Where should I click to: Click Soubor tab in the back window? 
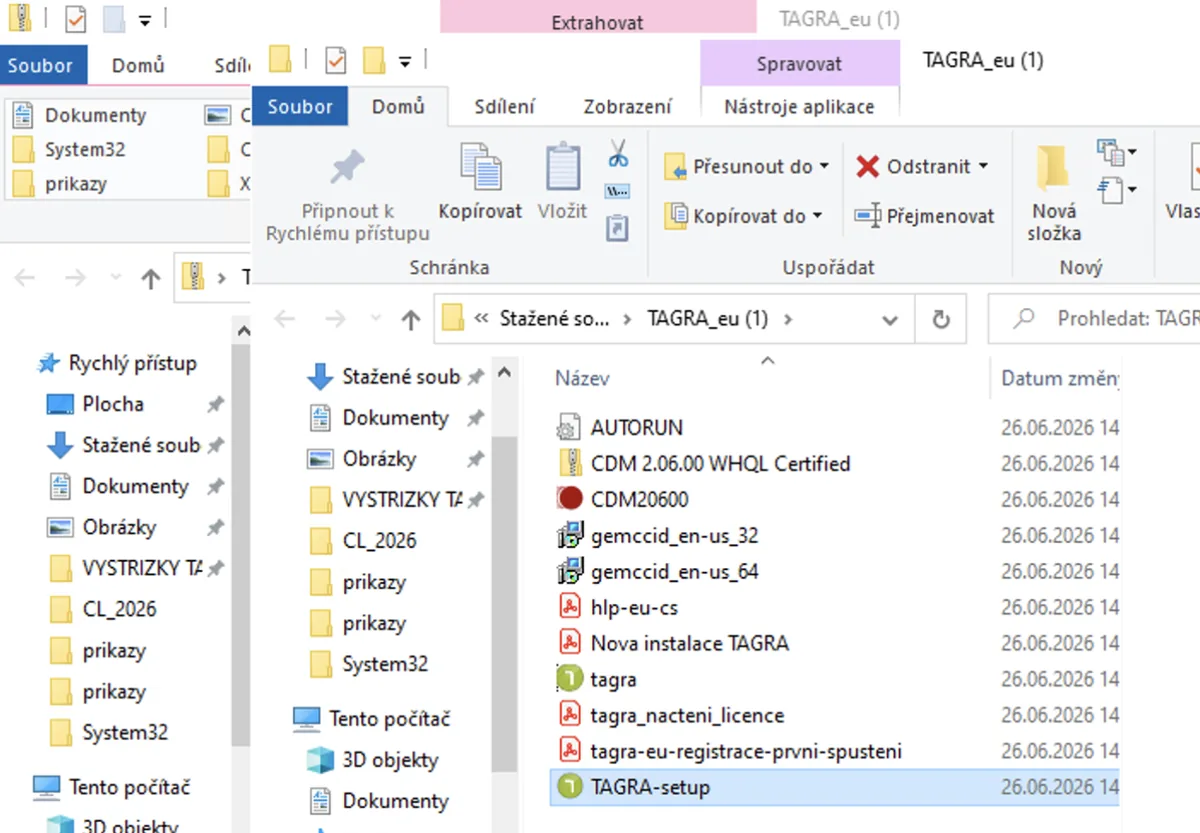coord(41,66)
